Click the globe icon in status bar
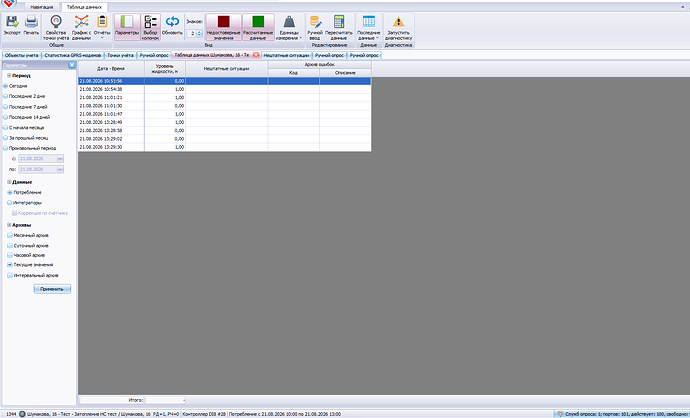 pos(22,414)
